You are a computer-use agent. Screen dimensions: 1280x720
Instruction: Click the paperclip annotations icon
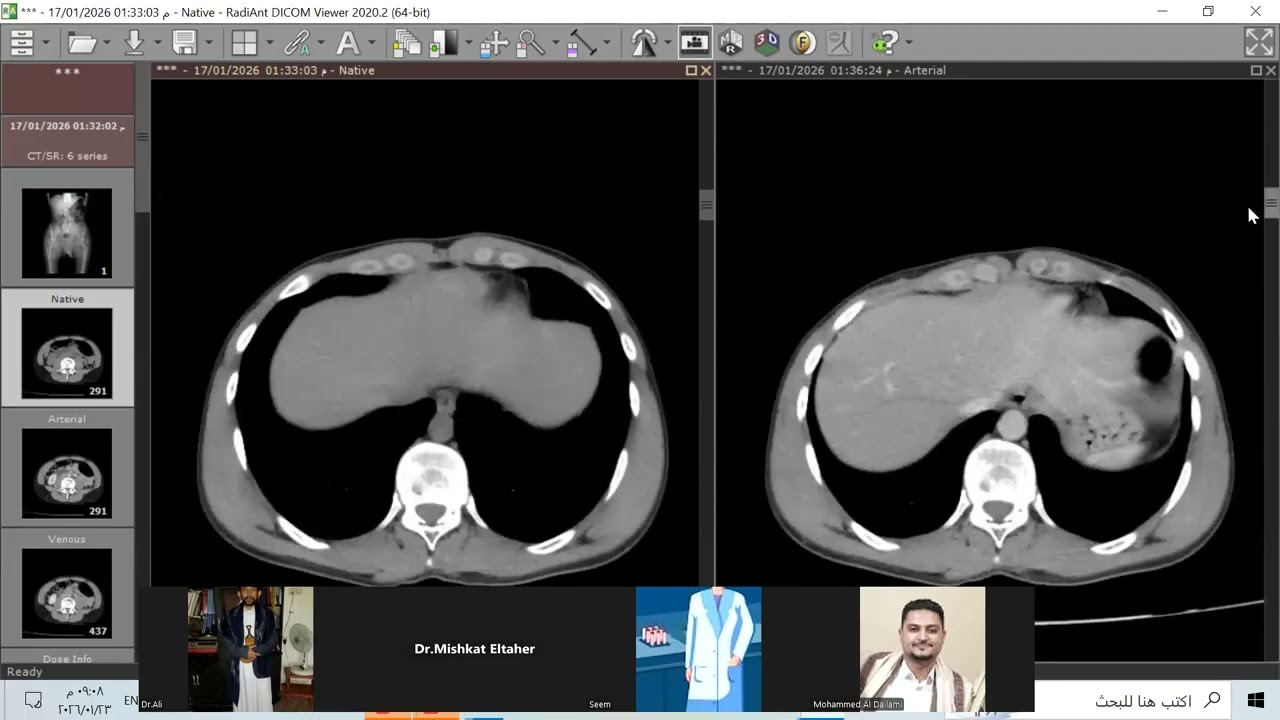click(x=296, y=43)
